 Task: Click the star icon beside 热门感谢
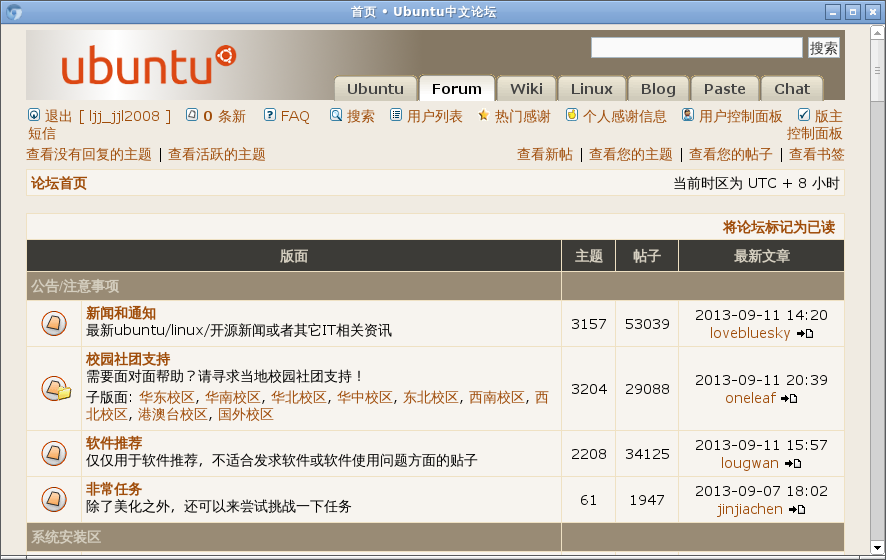tap(484, 115)
